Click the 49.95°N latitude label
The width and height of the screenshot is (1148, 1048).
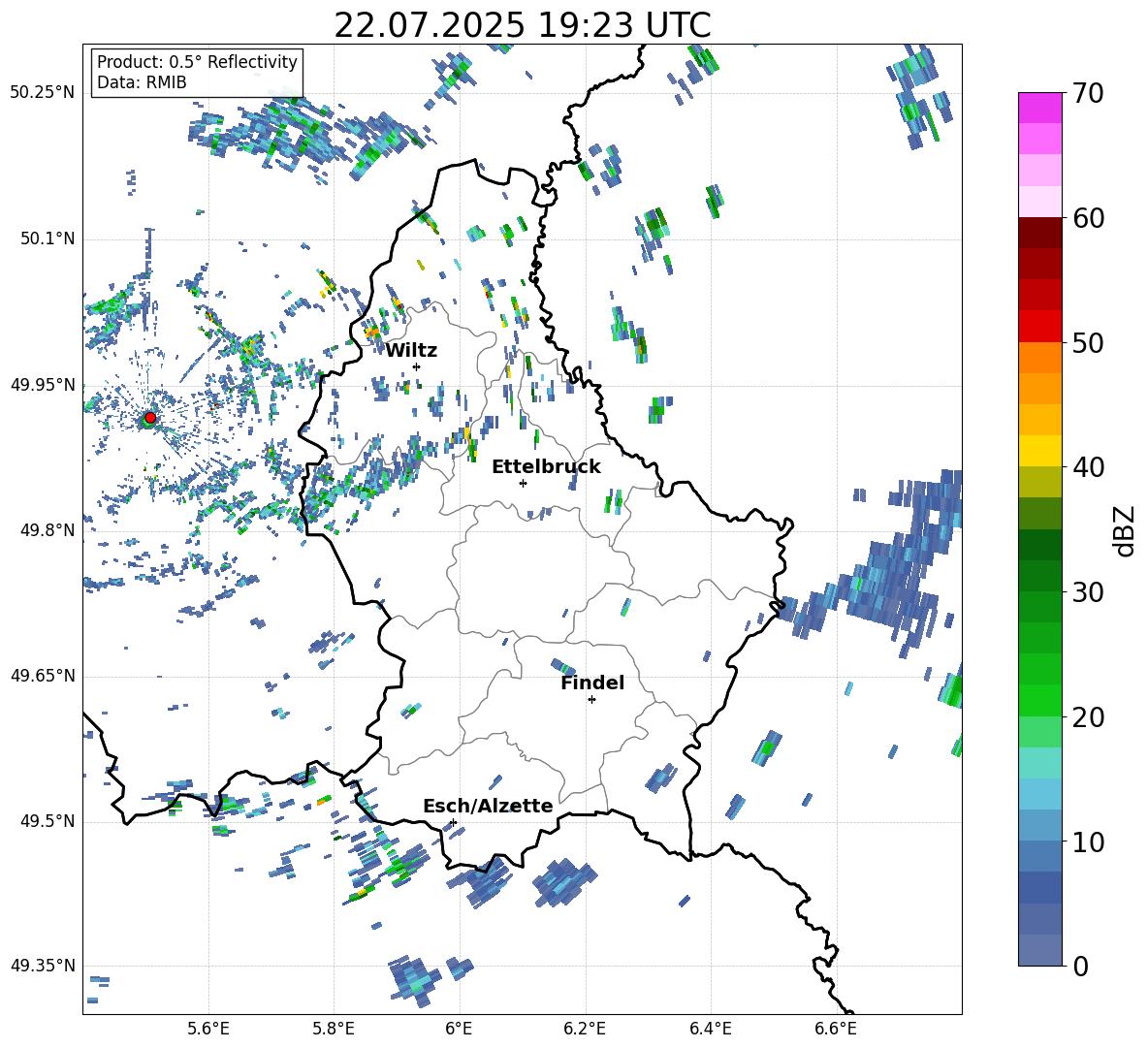coord(43,385)
